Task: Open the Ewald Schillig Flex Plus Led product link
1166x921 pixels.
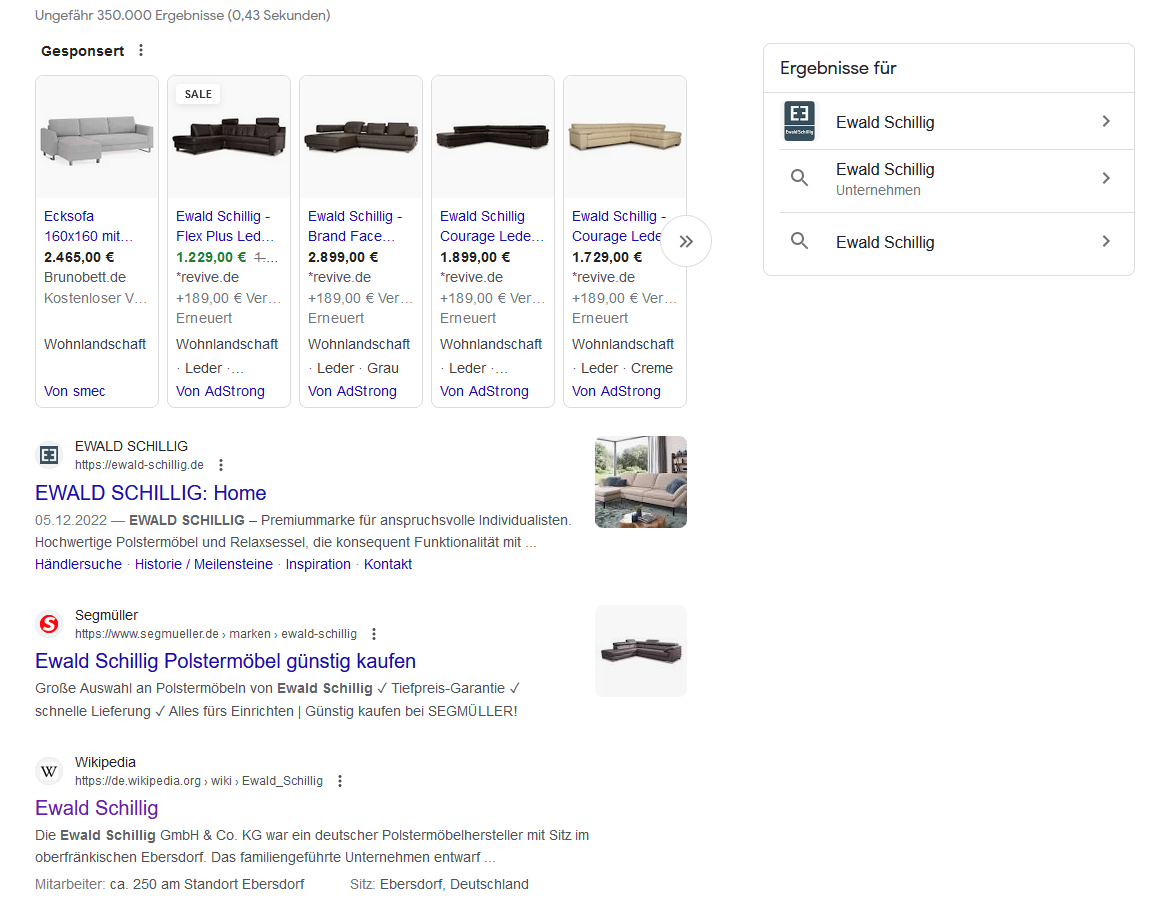Action: tap(225, 226)
